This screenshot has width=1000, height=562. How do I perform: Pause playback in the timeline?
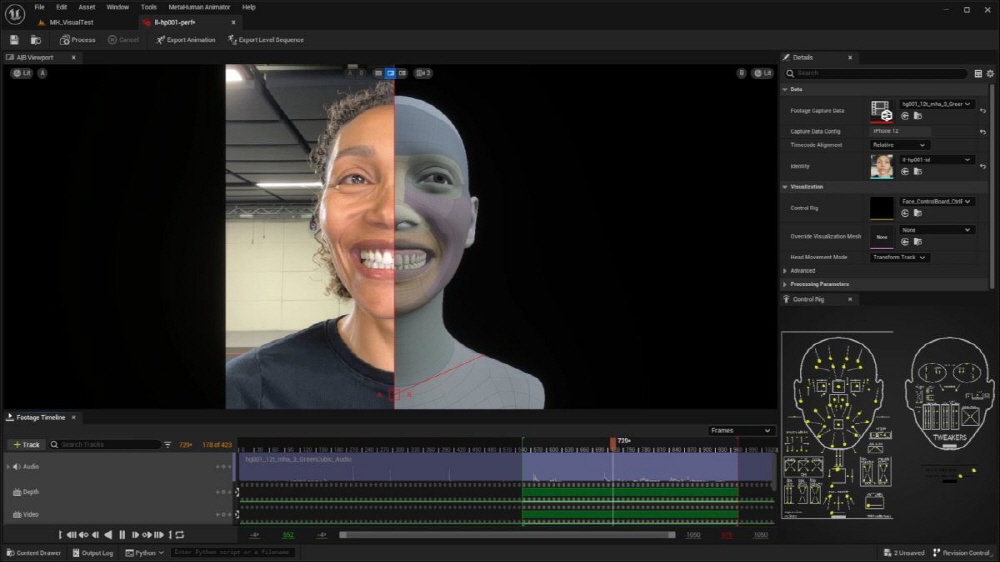123,535
